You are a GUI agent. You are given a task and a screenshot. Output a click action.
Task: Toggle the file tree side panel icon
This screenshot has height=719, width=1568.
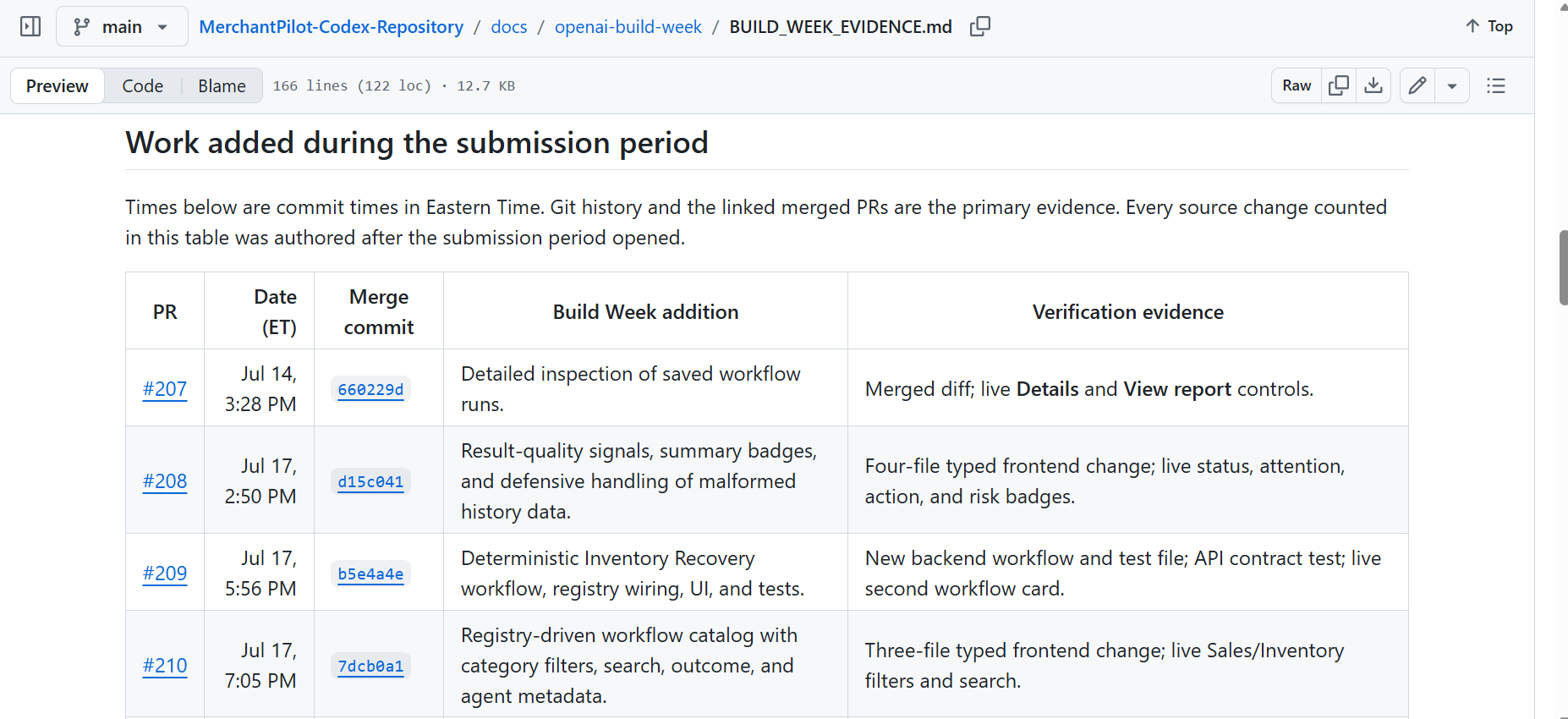tap(30, 27)
